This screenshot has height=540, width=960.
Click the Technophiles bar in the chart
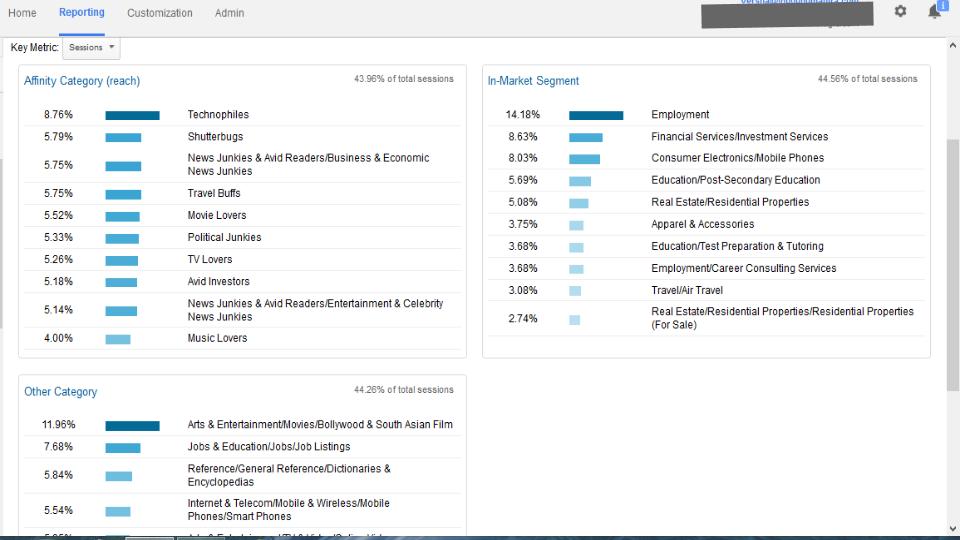132,115
